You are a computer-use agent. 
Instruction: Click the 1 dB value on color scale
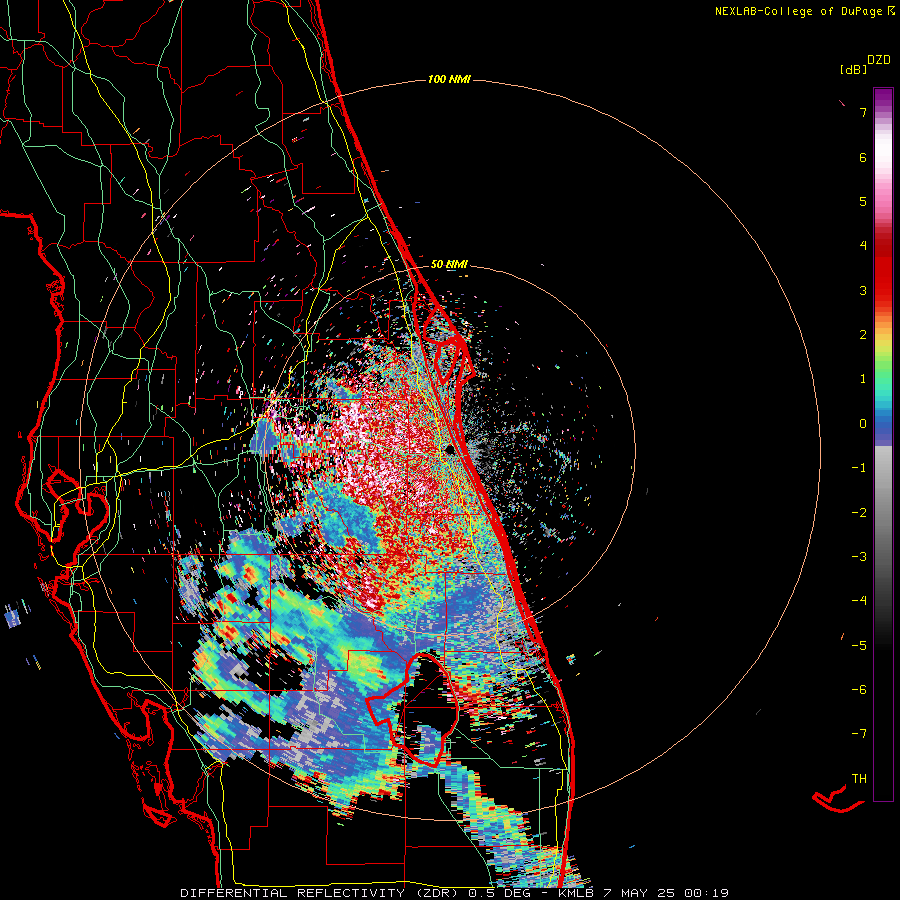863,379
